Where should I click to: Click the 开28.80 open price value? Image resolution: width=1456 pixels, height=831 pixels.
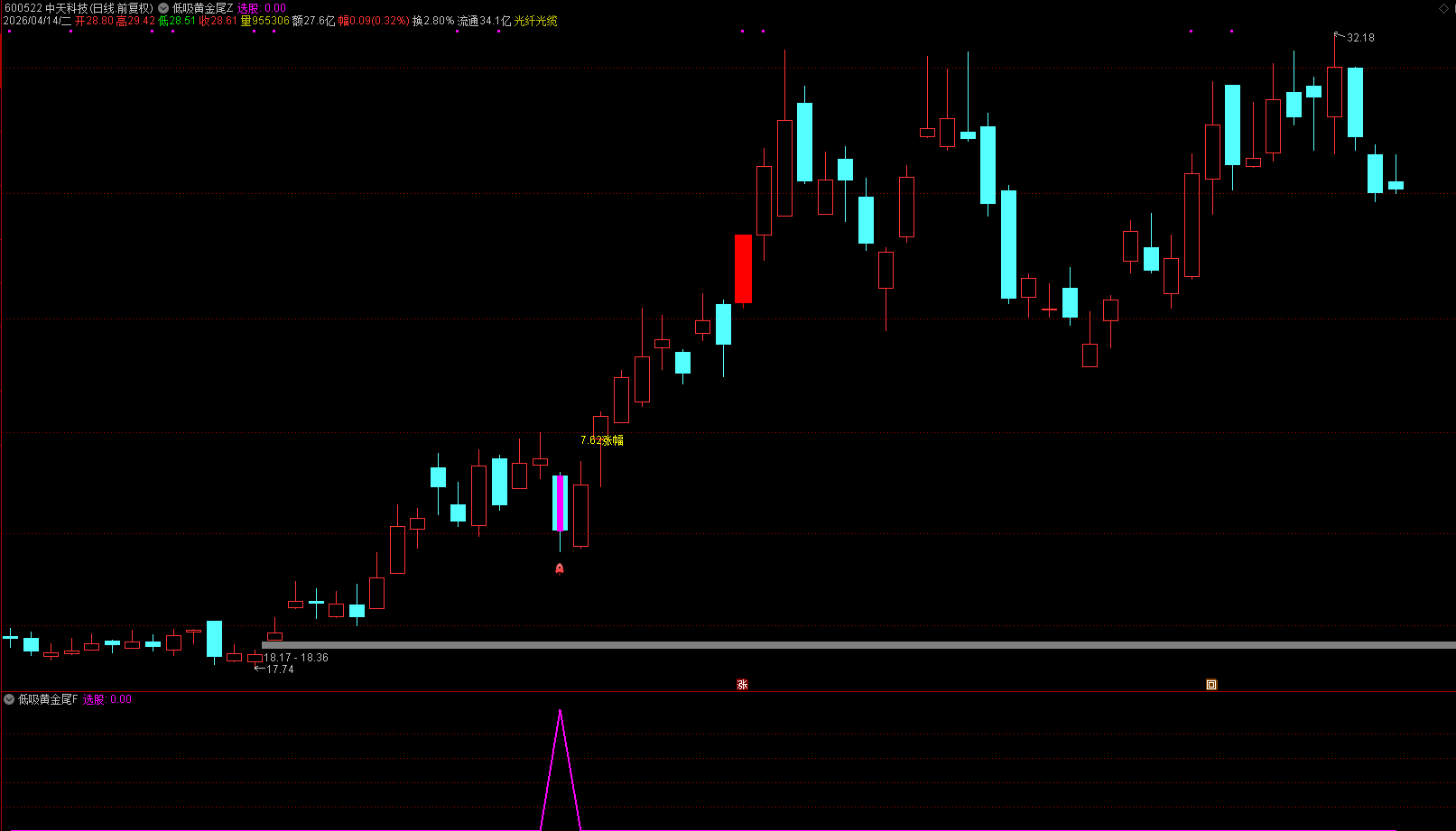coord(94,21)
